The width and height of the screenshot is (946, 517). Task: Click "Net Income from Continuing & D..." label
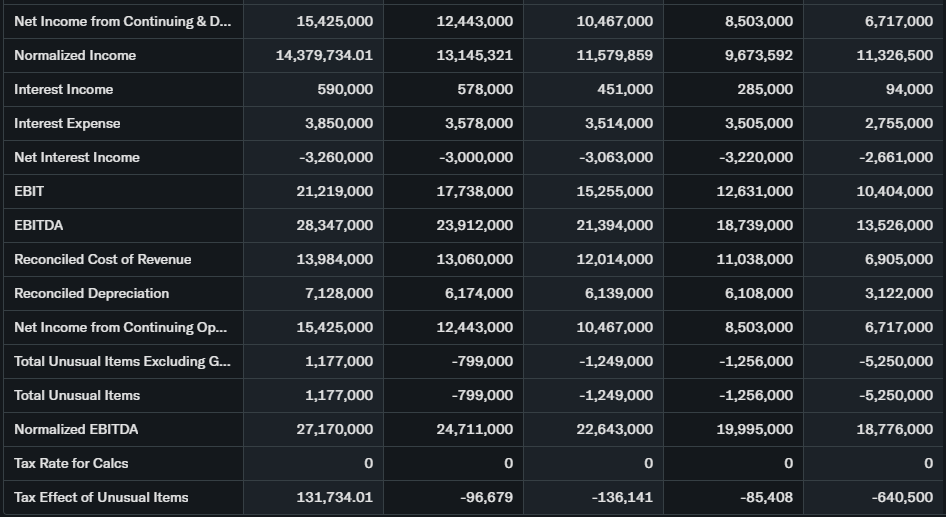pyautogui.click(x=121, y=21)
